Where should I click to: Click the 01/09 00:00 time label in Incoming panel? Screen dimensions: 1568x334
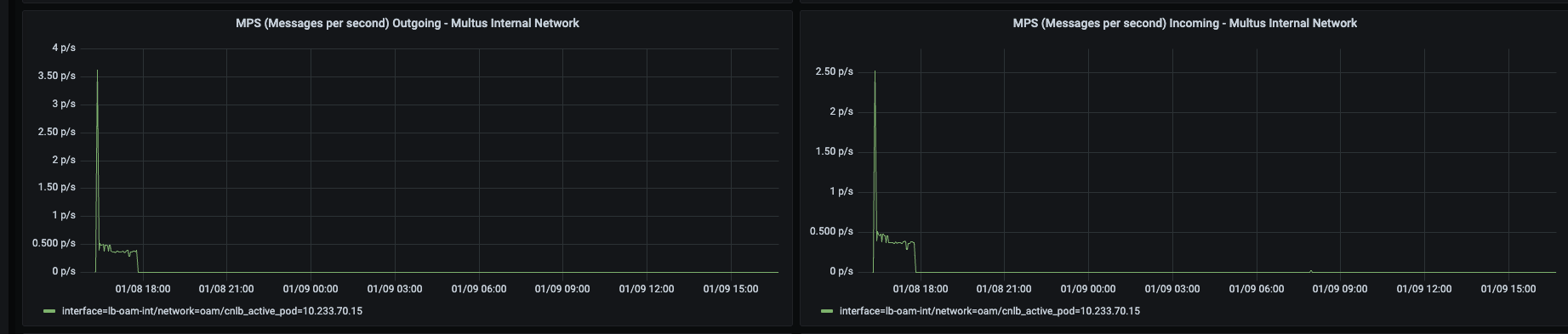1088,289
